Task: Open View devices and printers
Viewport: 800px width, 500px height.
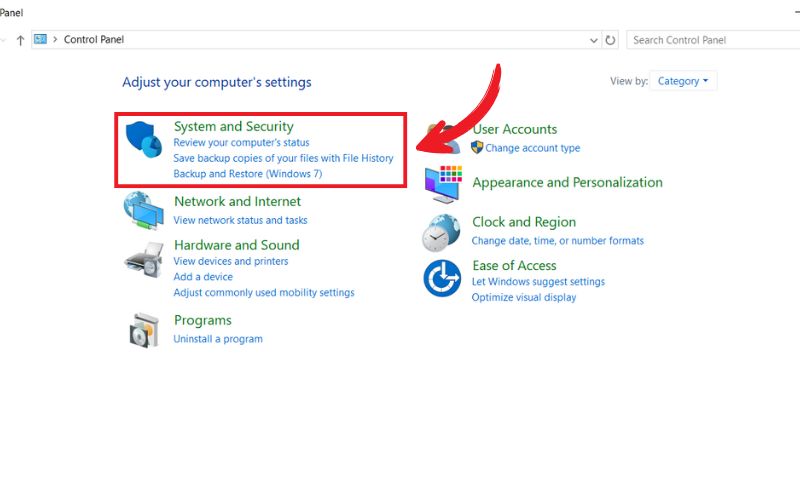Action: pyautogui.click(x=231, y=261)
